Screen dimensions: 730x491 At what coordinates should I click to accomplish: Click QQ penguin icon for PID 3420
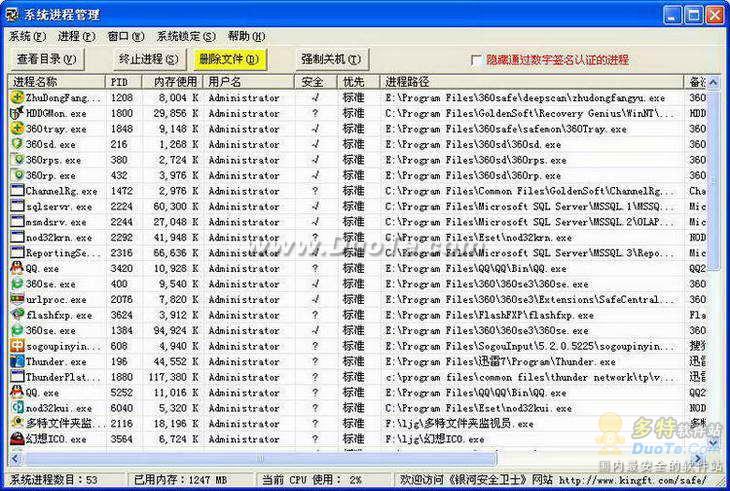pyautogui.click(x=17, y=268)
